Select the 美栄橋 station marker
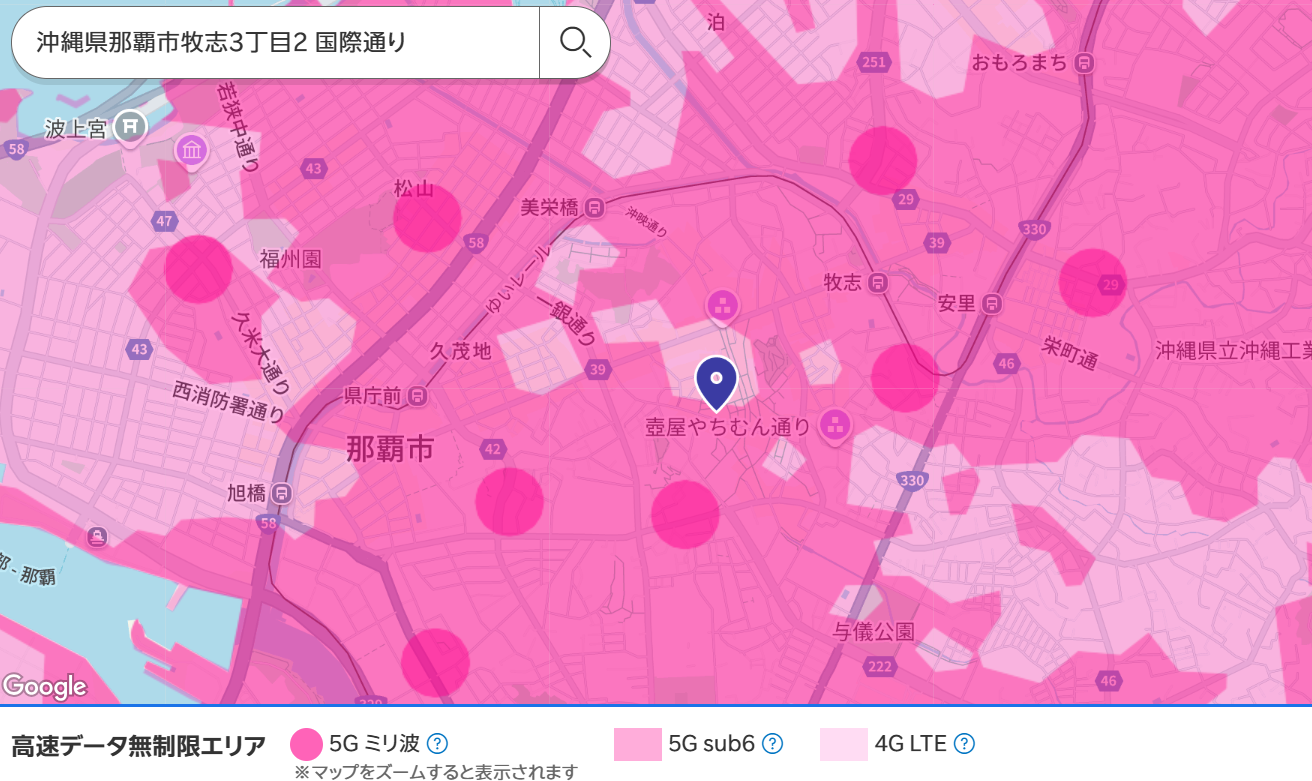This screenshot has height=781, width=1312. [594, 207]
